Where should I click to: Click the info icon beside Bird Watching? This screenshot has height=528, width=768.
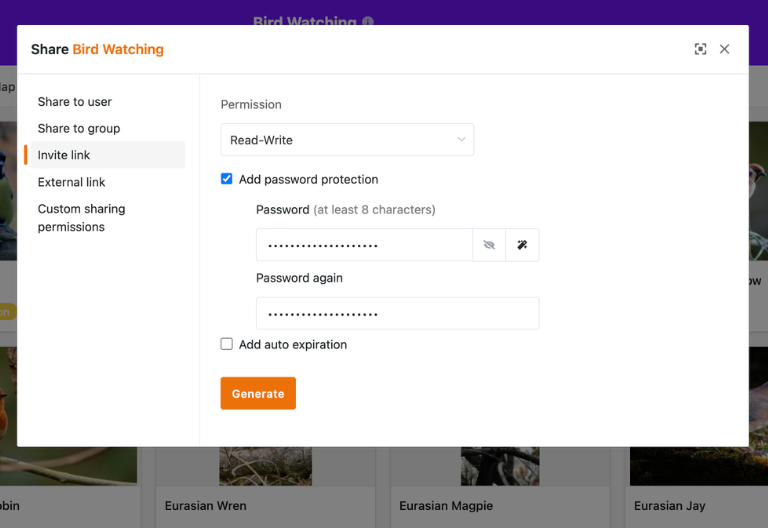coord(368,22)
